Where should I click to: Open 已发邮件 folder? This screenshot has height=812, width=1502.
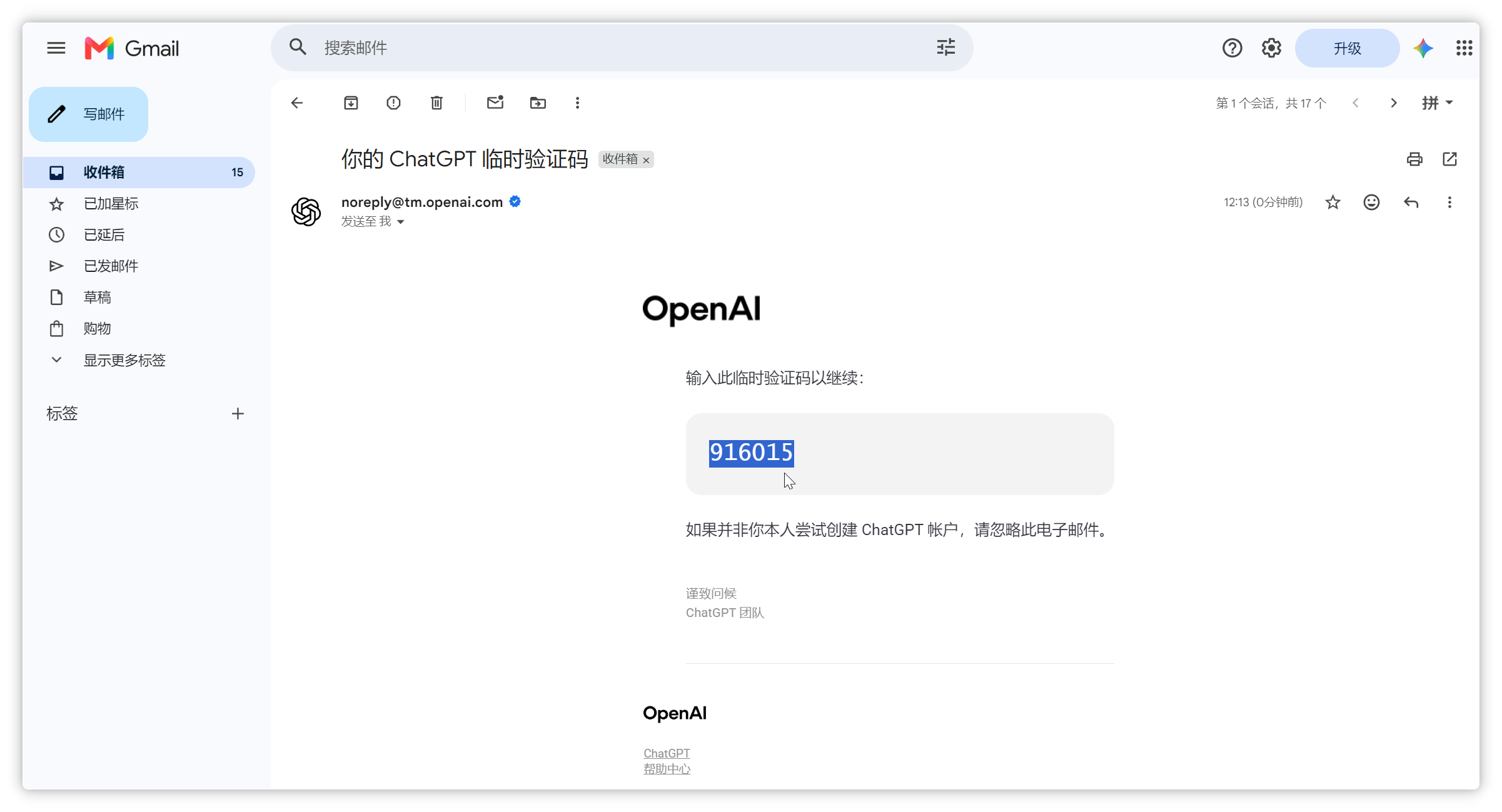[139, 266]
